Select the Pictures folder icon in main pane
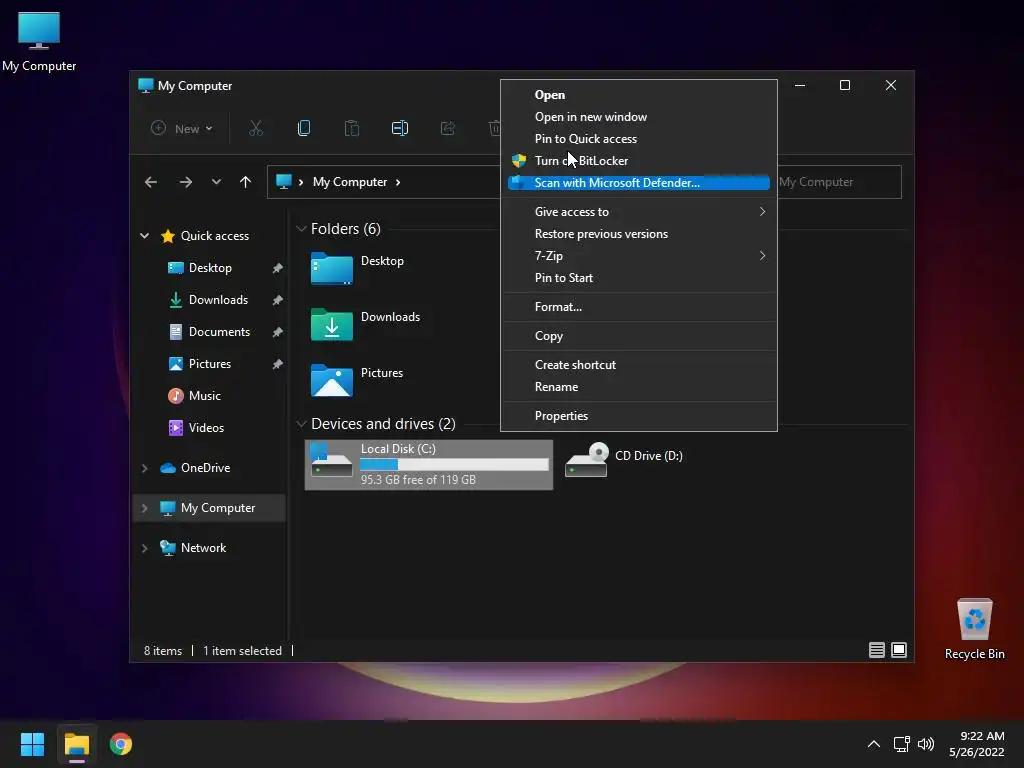The image size is (1024, 768). 332,380
